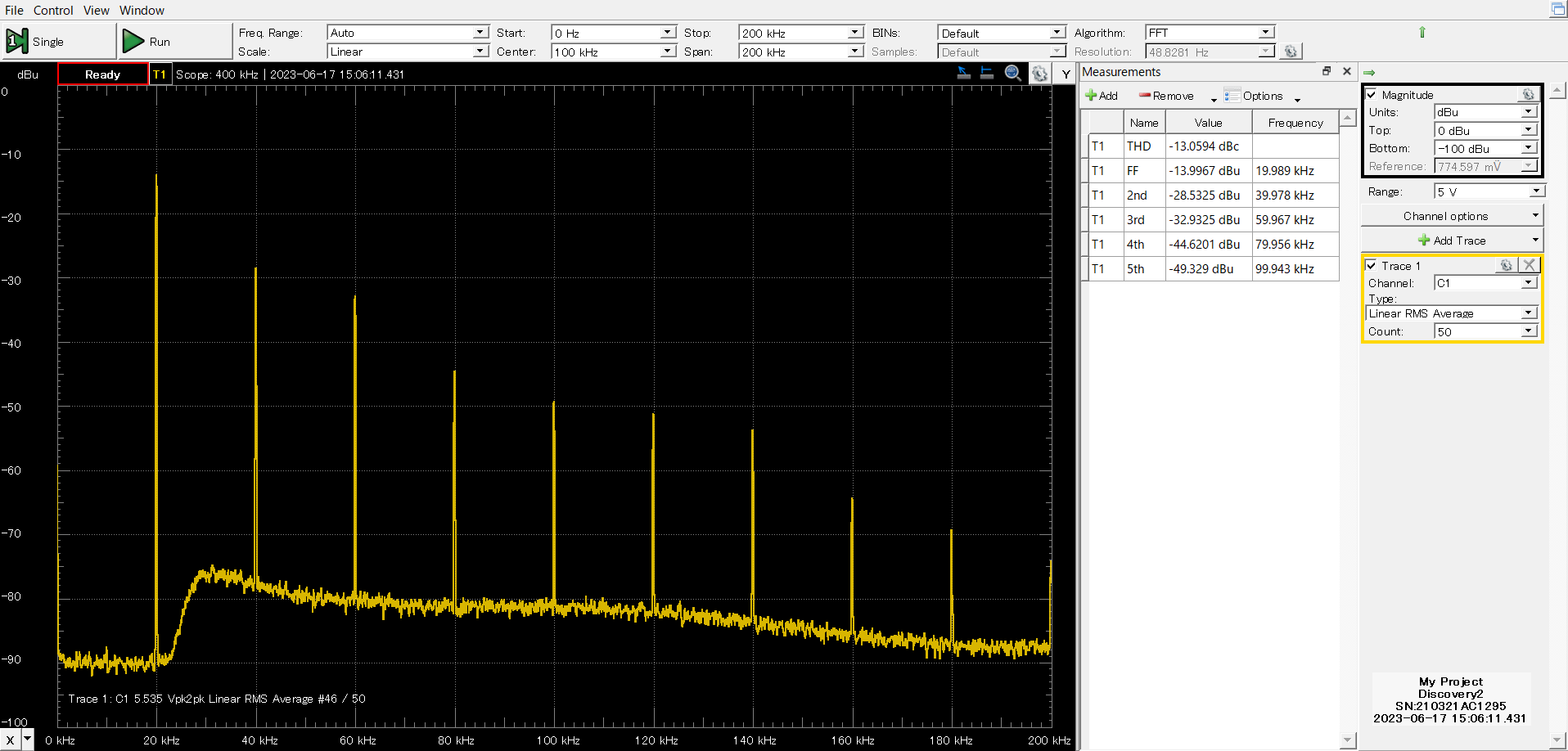Screen dimensions: 1568x751
Task: Click the T1 trace label above the plot
Action: tap(160, 74)
